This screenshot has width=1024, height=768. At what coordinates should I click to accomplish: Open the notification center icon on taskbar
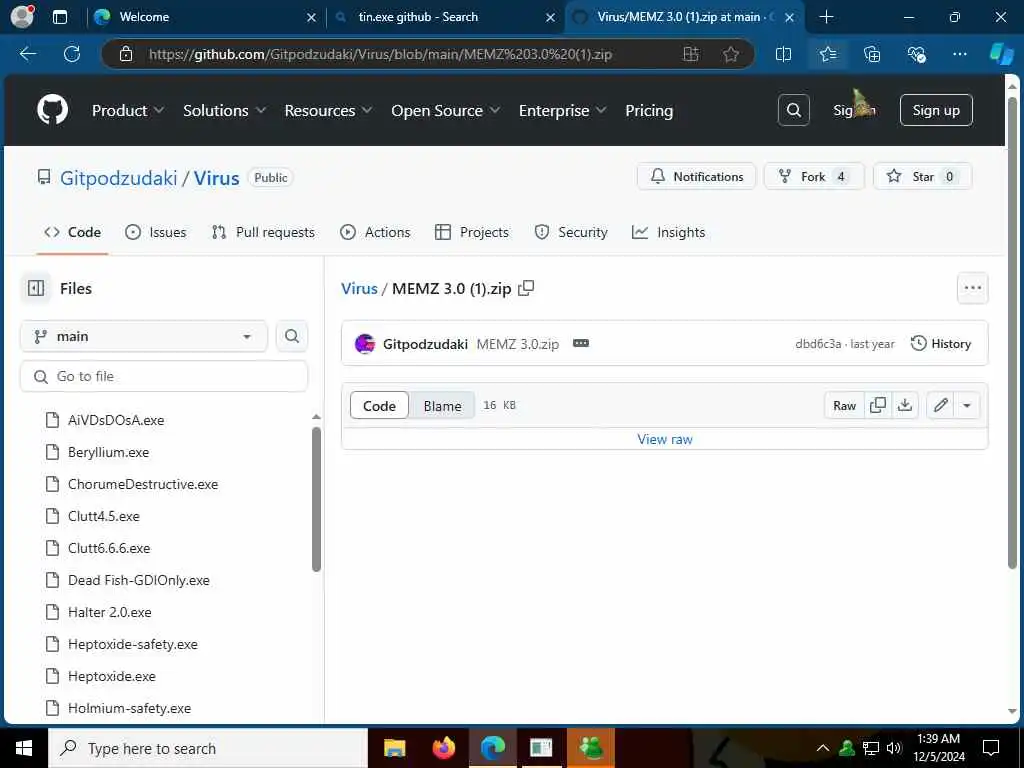991,748
